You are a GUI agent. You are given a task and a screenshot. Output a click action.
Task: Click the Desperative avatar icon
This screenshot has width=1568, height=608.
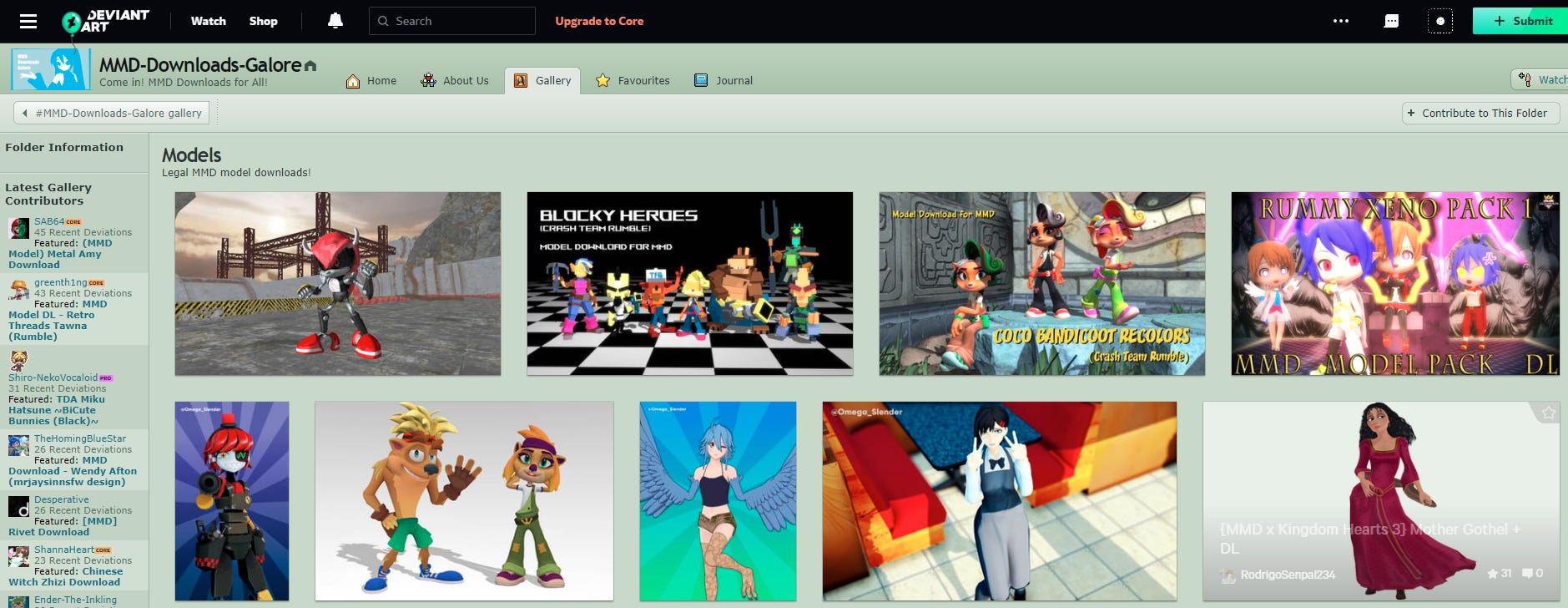pyautogui.click(x=18, y=506)
